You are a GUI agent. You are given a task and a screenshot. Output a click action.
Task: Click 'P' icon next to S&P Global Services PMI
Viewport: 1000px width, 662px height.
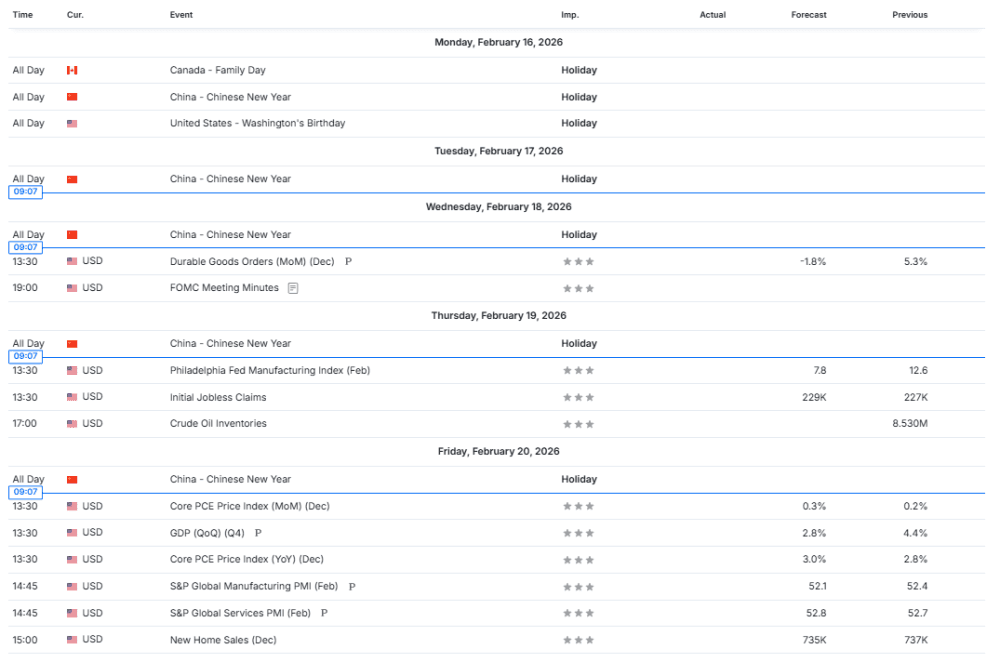tap(324, 613)
